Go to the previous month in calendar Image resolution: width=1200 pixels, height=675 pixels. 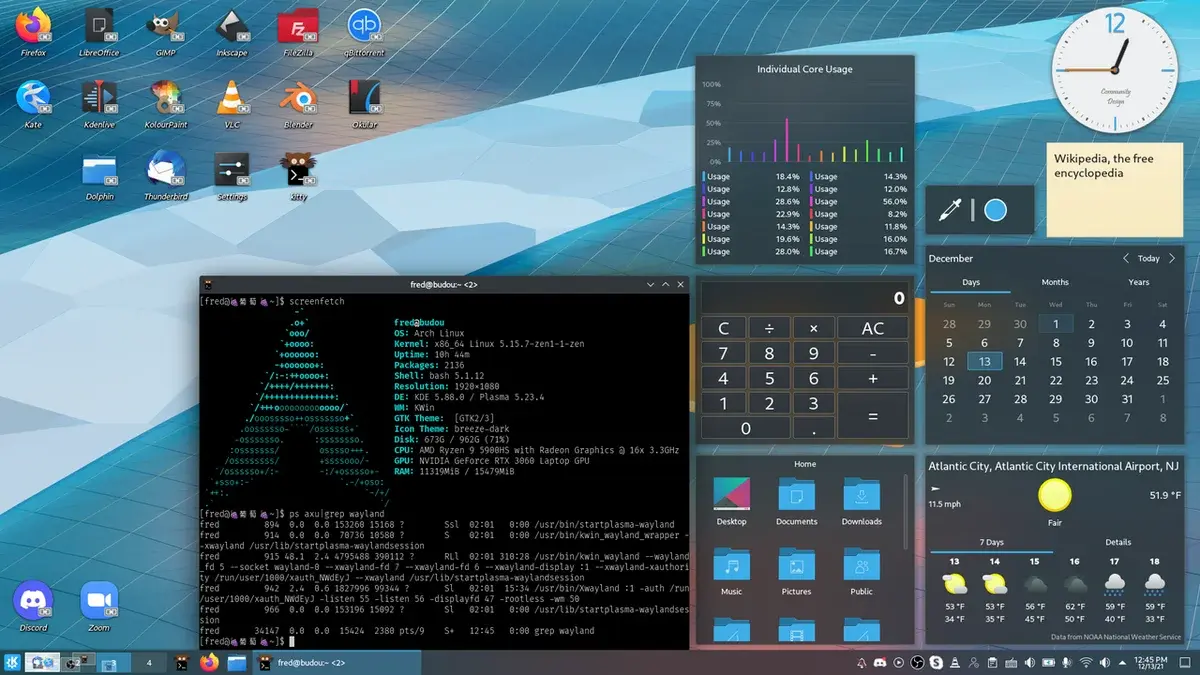click(x=1126, y=258)
